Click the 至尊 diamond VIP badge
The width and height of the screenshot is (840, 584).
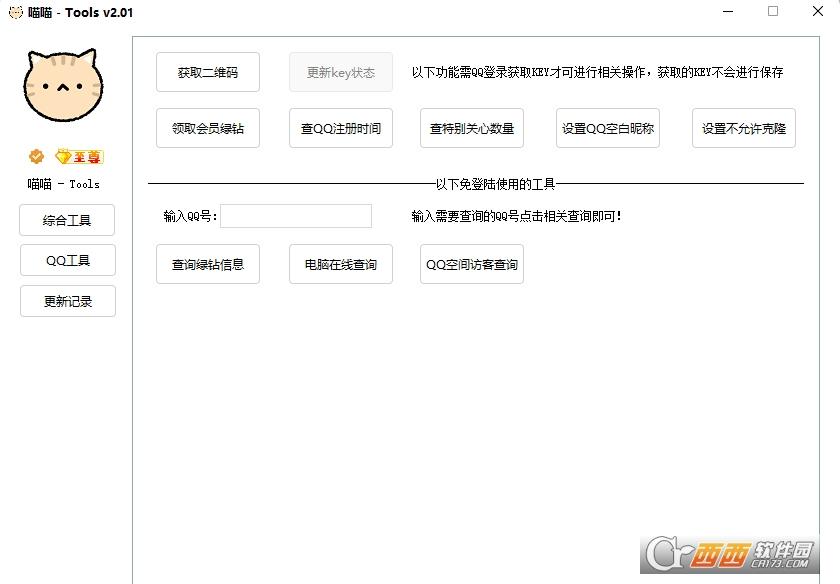click(x=79, y=156)
